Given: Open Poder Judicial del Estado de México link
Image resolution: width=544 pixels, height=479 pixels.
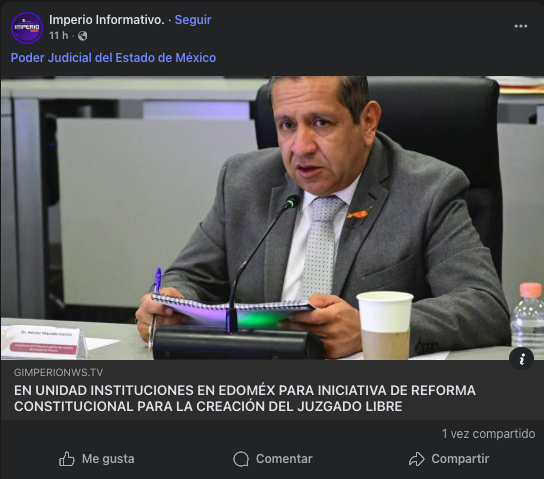Looking at the screenshot, I should pos(113,58).
